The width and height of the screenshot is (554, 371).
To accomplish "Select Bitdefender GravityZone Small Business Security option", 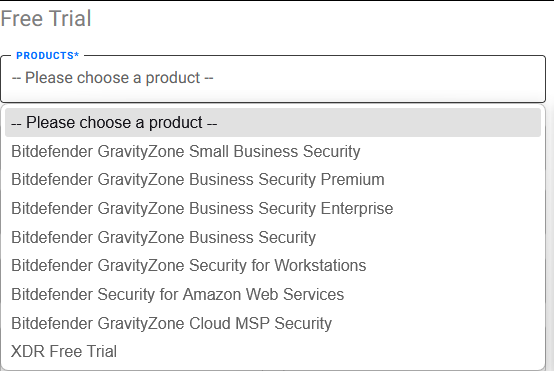I will click(273, 151).
